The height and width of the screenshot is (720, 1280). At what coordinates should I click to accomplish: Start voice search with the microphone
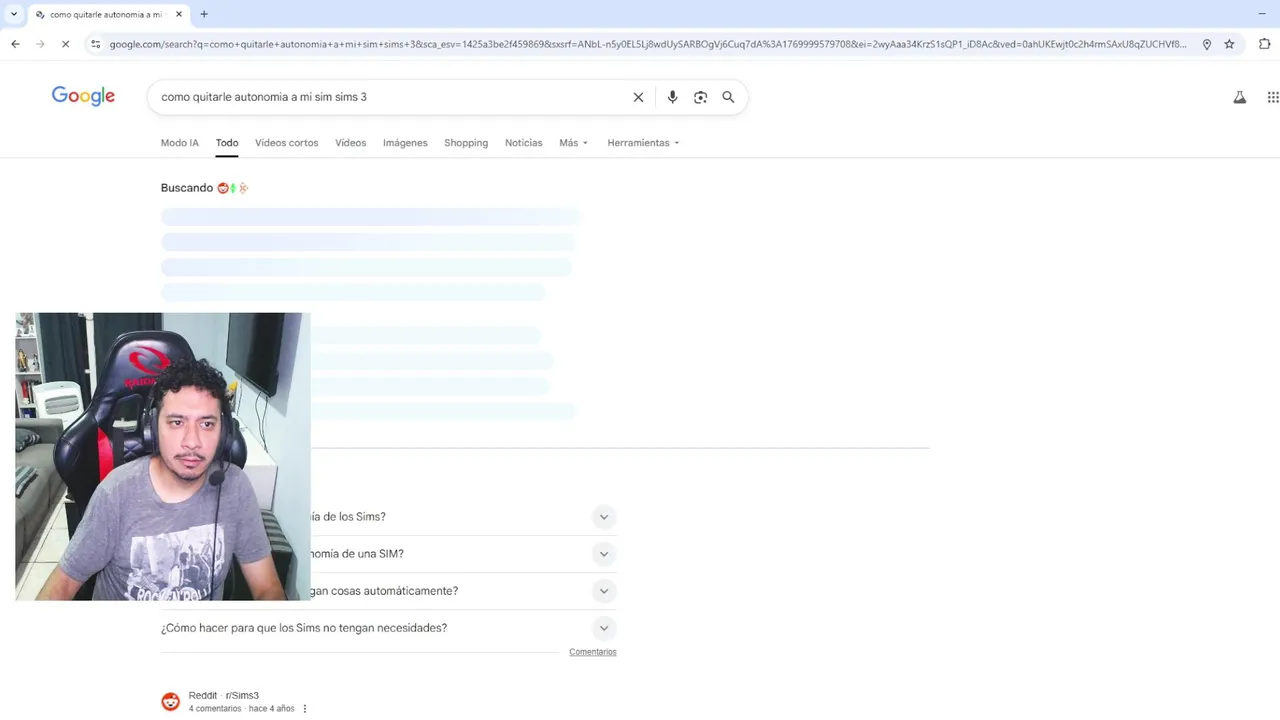point(672,97)
